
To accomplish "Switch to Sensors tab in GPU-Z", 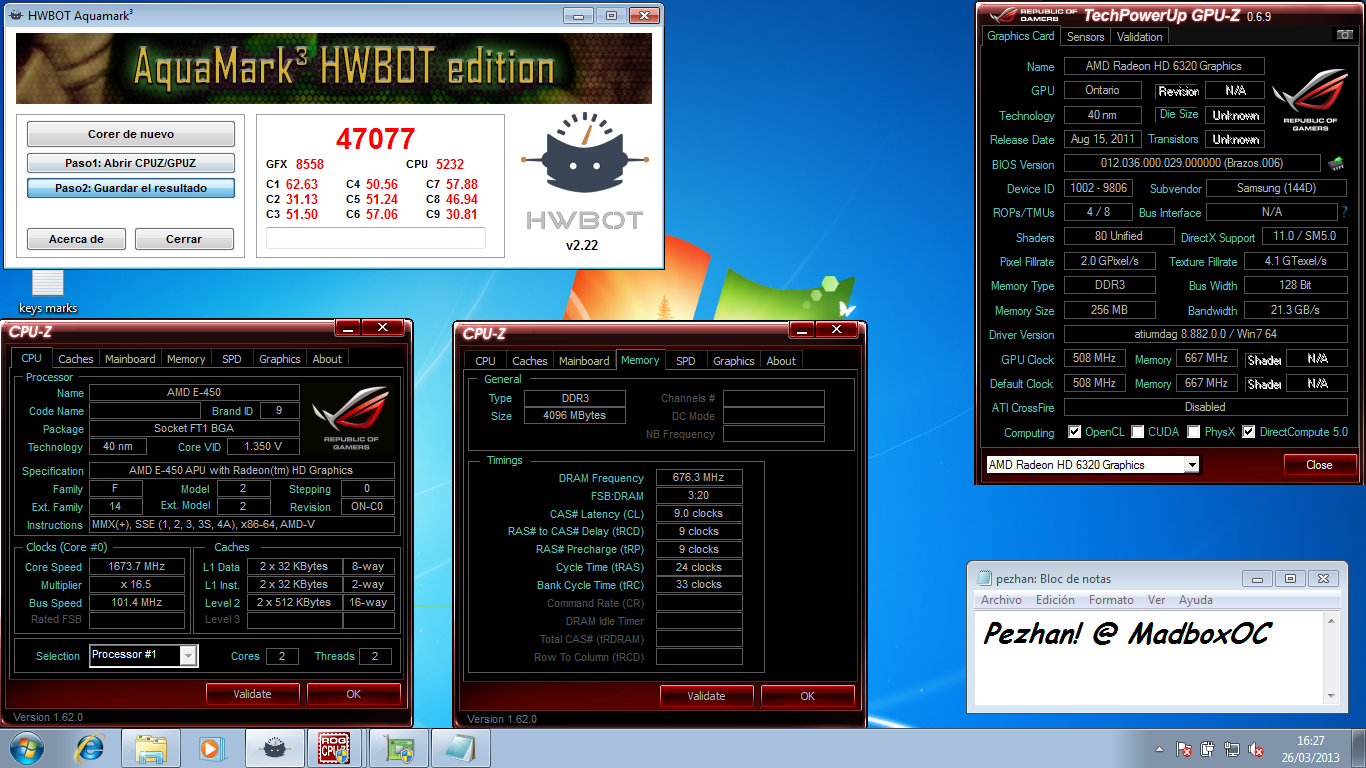I will pyautogui.click(x=1085, y=36).
